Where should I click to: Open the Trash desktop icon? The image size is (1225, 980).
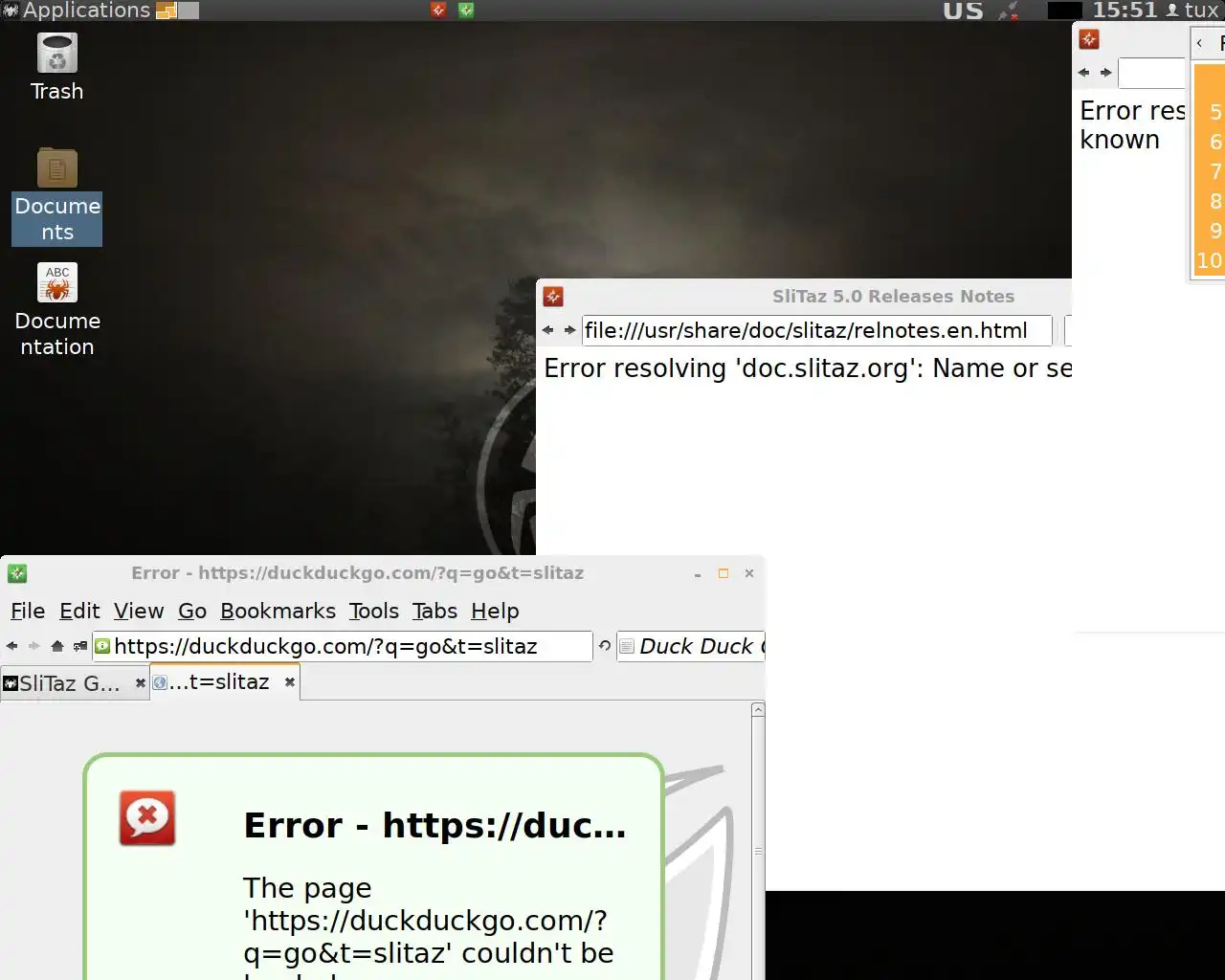tap(57, 67)
